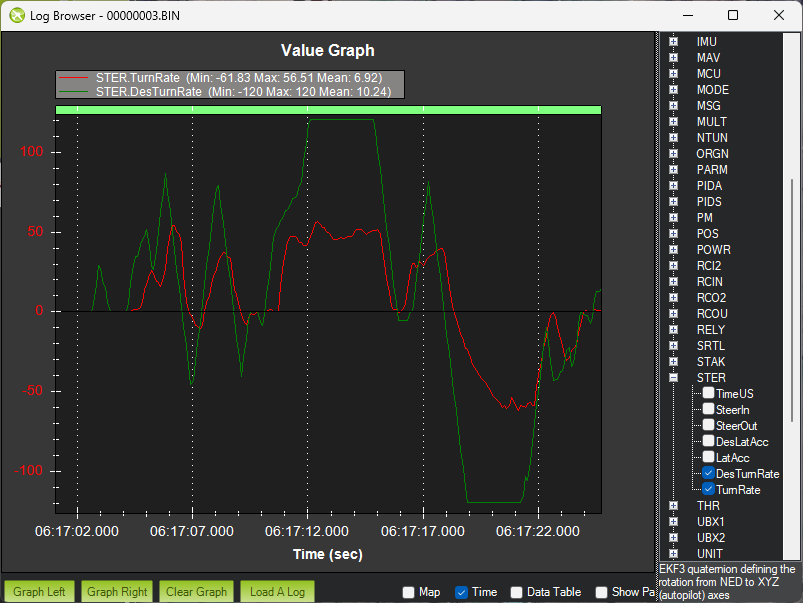The width and height of the screenshot is (803, 603).
Task: Disable the Time checkbox
Action: [x=461, y=592]
